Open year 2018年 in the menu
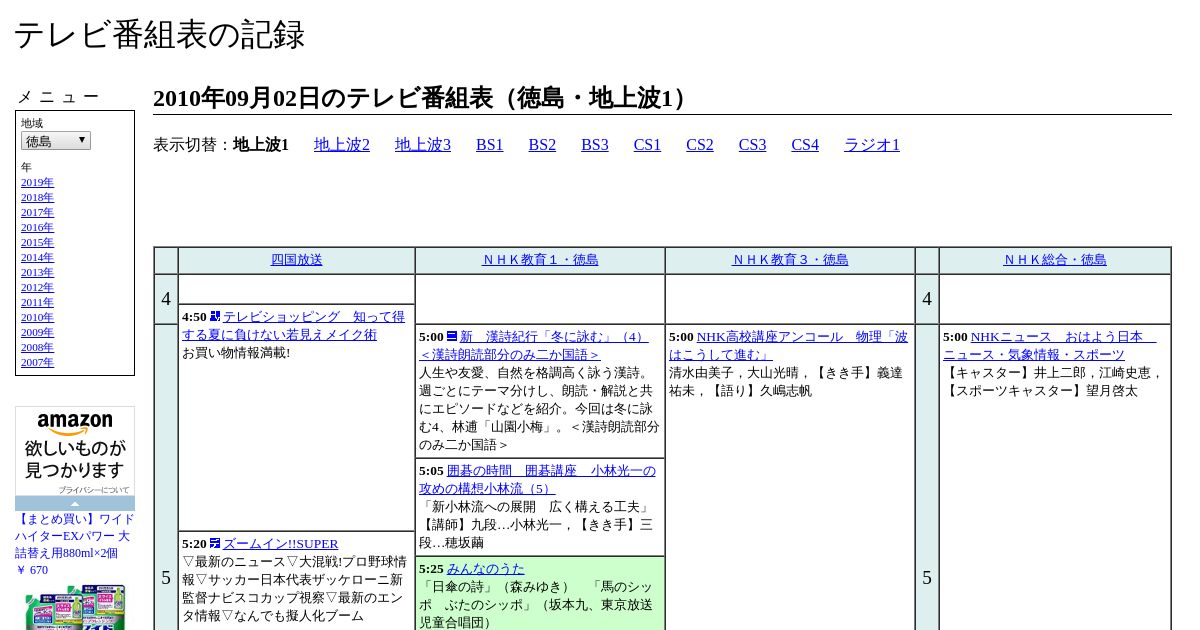Viewport: 1200px width, 630px height. pyautogui.click(x=37, y=197)
